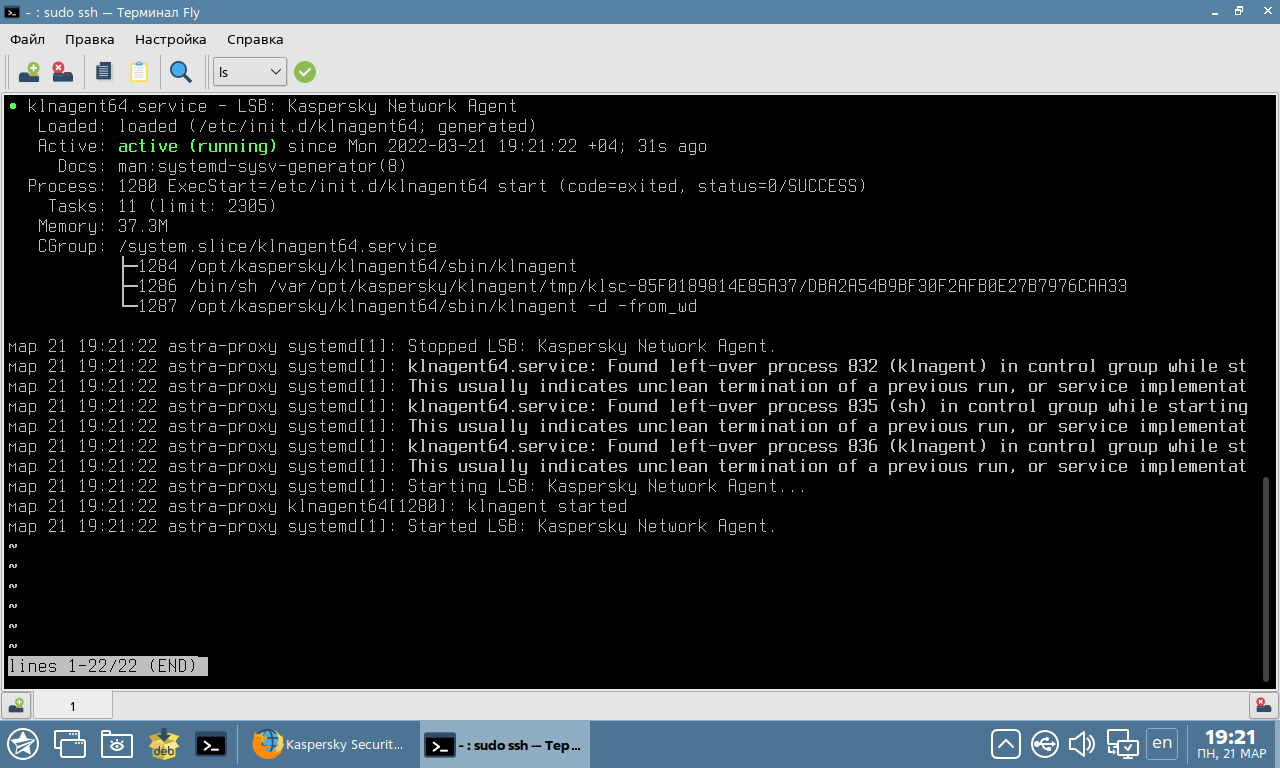Click the 'left-over process 836 (klnagent)' log line
This screenshot has width=1280, height=768.
(628, 446)
